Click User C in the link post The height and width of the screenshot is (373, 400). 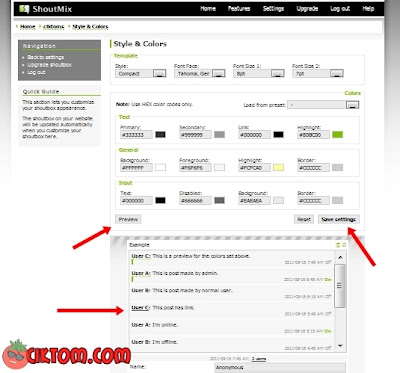[x=141, y=308]
